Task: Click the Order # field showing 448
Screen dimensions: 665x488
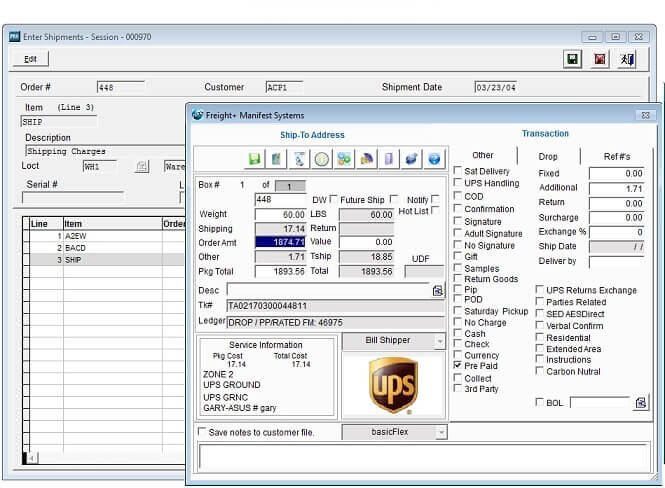Action: point(120,87)
